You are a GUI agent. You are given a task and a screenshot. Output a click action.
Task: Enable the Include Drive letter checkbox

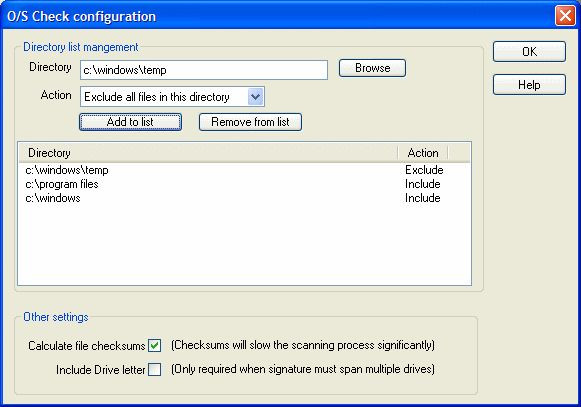click(155, 370)
